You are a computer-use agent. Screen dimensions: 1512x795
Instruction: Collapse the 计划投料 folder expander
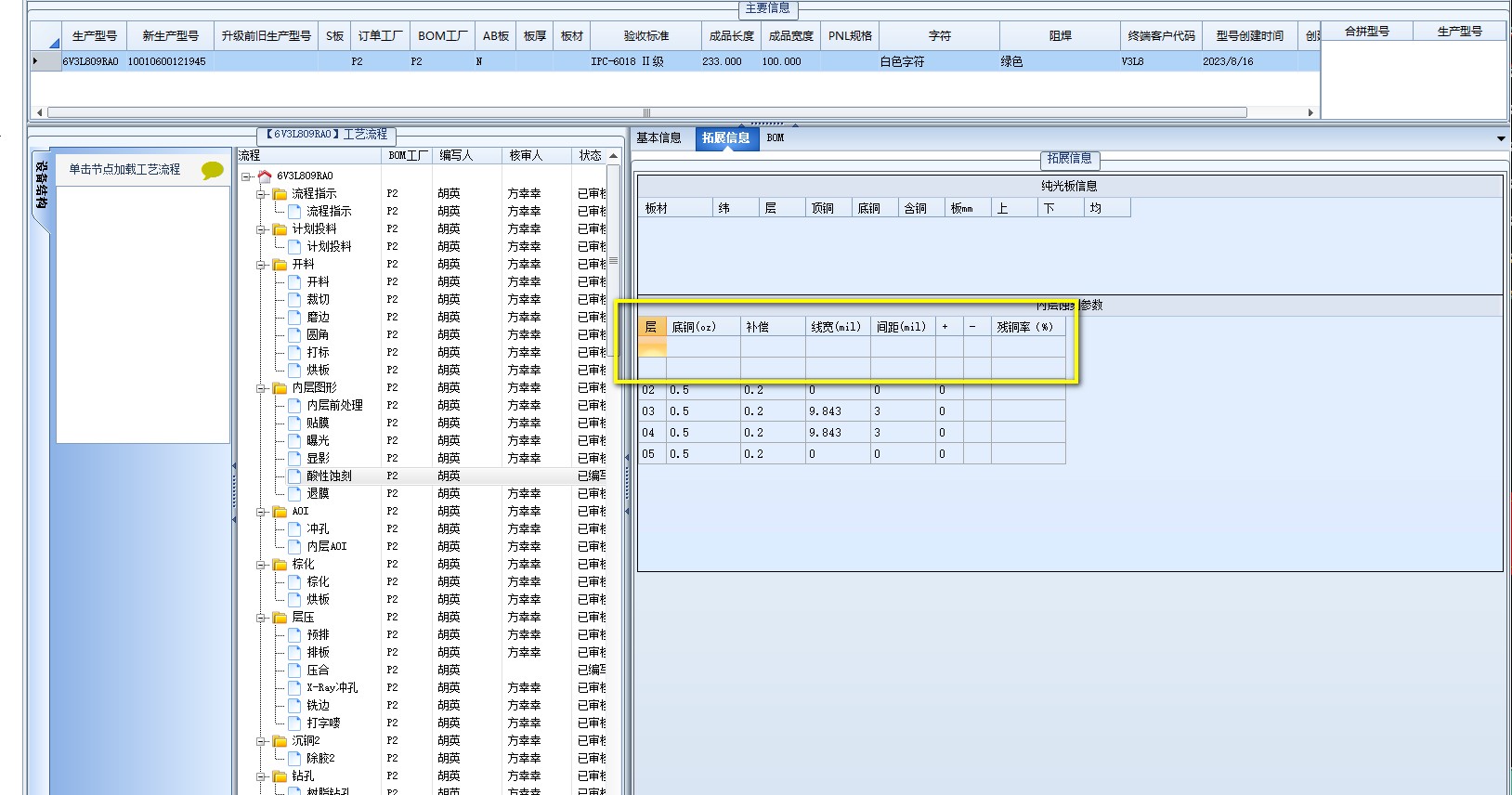[261, 228]
